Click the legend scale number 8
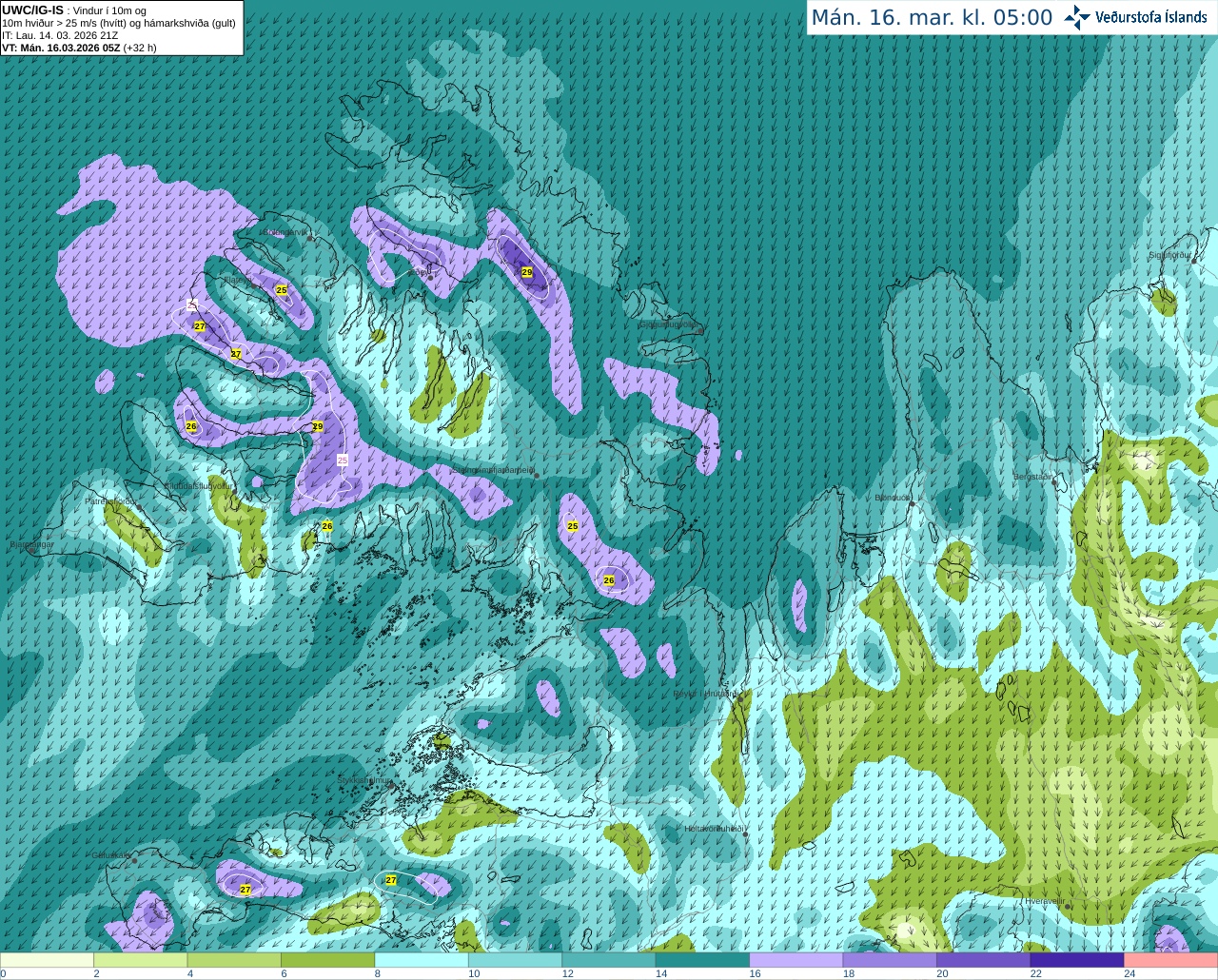The image size is (1218, 980). click(x=378, y=973)
